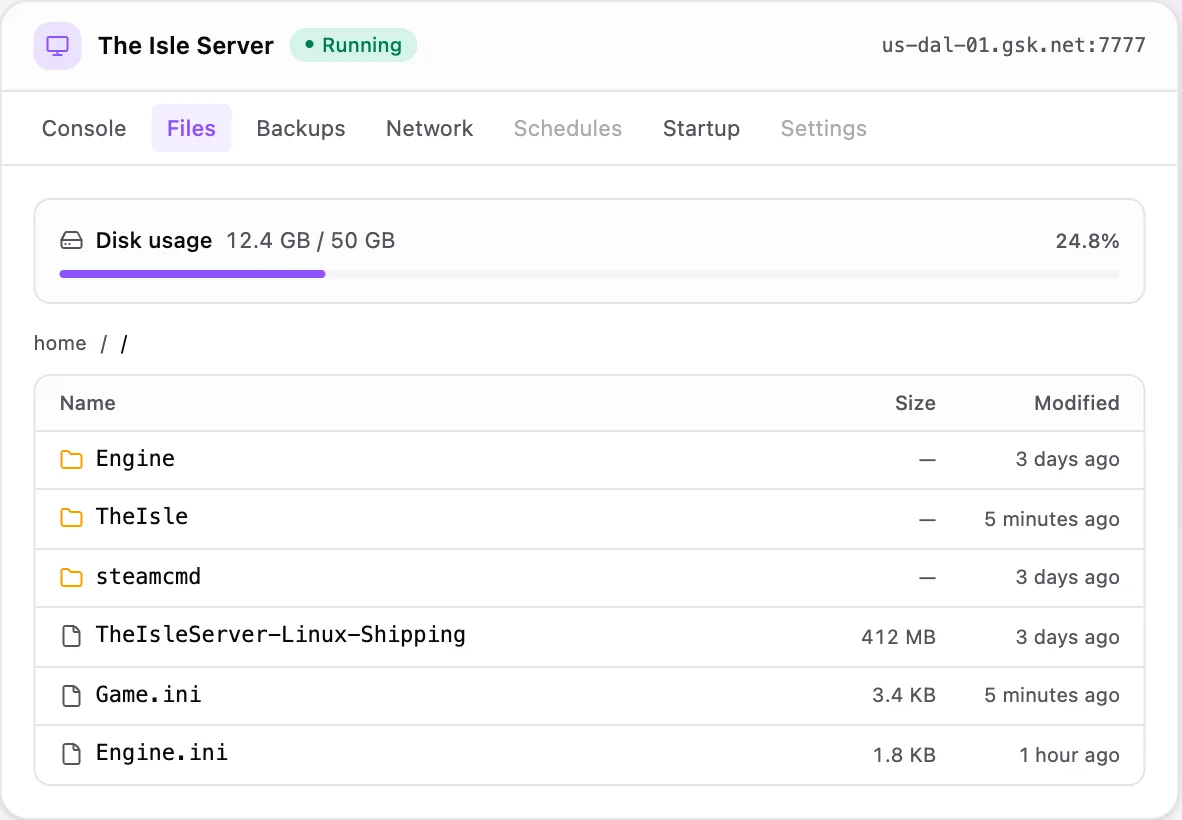Open the steamcmd folder
The image size is (1182, 820).
(149, 577)
